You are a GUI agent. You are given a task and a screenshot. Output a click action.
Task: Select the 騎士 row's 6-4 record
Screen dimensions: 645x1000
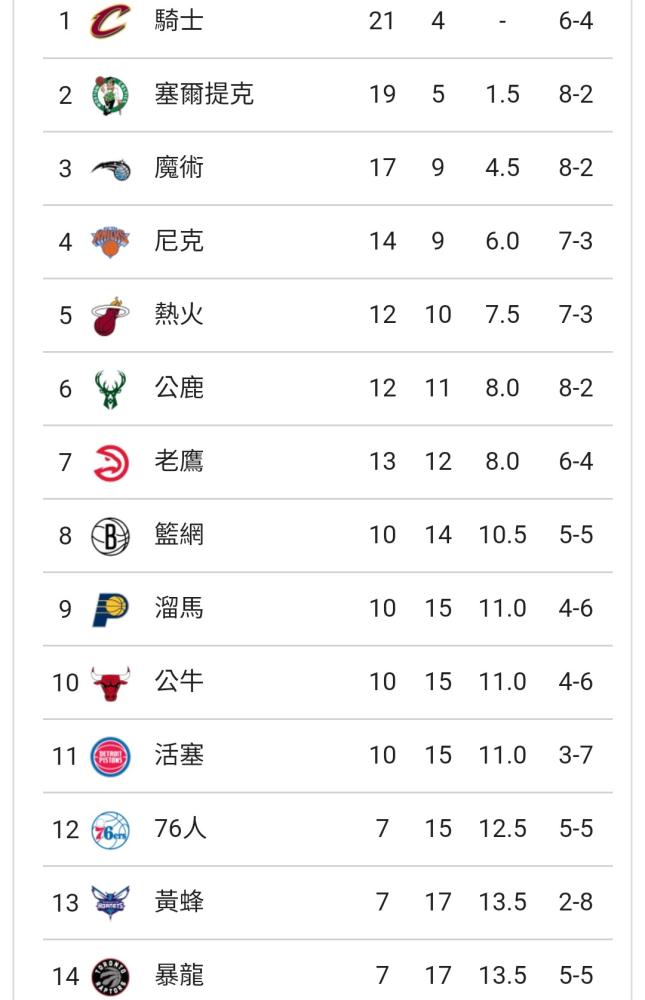[575, 21]
